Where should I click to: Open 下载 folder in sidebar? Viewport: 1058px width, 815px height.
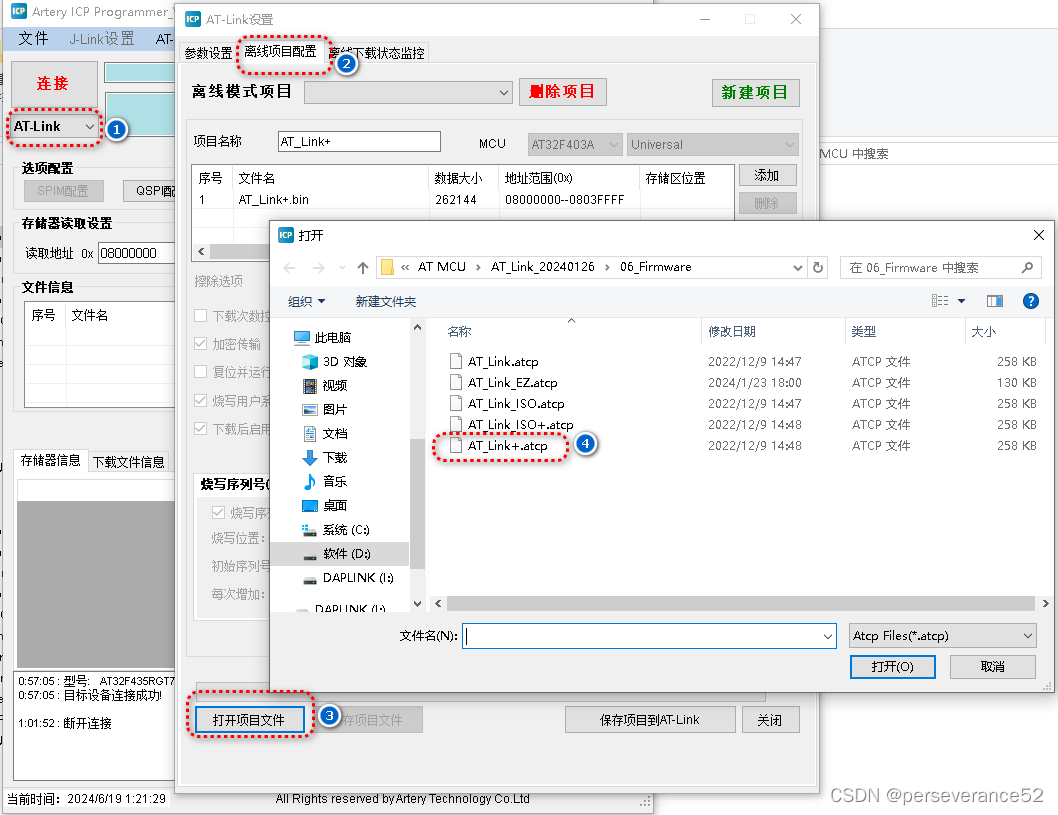click(325, 457)
